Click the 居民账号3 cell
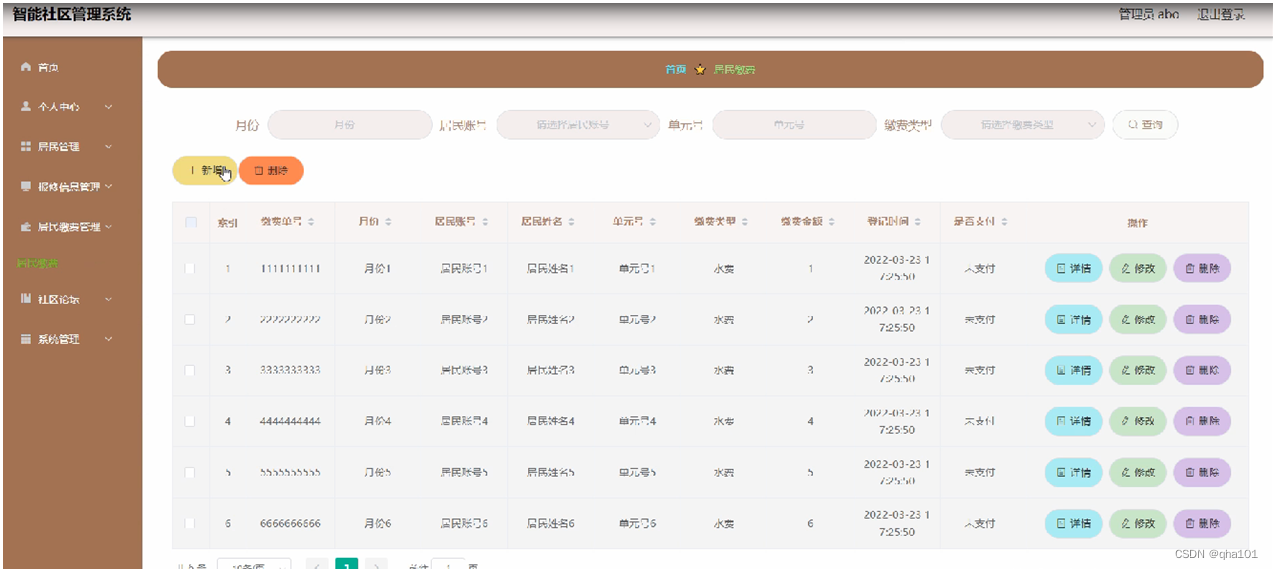Image resolution: width=1273 pixels, height=569 pixels. click(x=464, y=371)
